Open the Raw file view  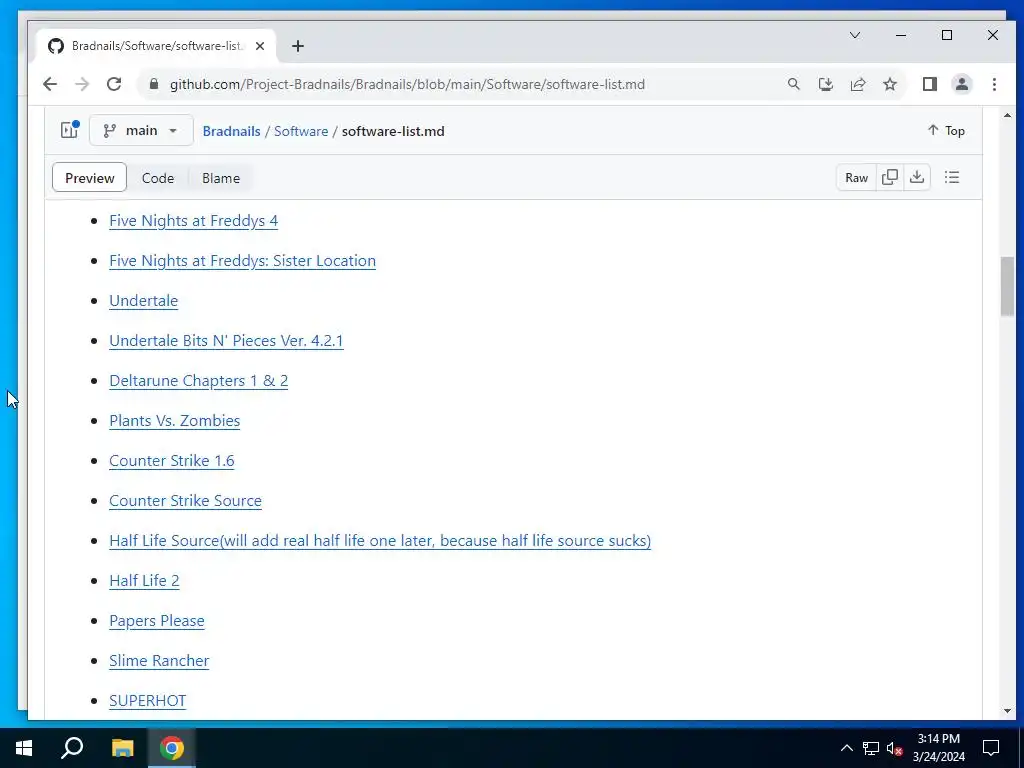pos(856,178)
